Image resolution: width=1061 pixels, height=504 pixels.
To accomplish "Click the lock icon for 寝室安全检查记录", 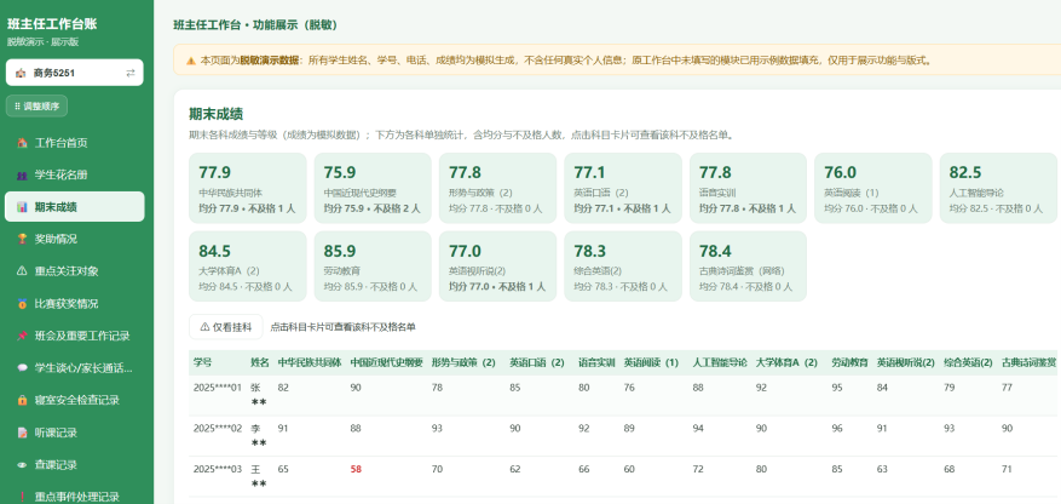I will pos(22,400).
